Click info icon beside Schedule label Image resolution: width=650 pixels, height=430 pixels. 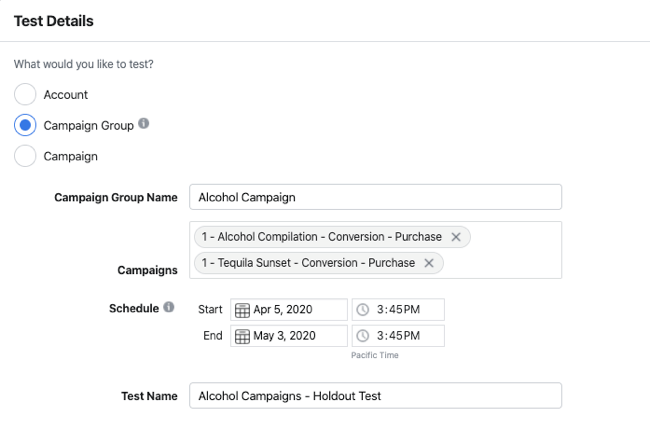[169, 308]
